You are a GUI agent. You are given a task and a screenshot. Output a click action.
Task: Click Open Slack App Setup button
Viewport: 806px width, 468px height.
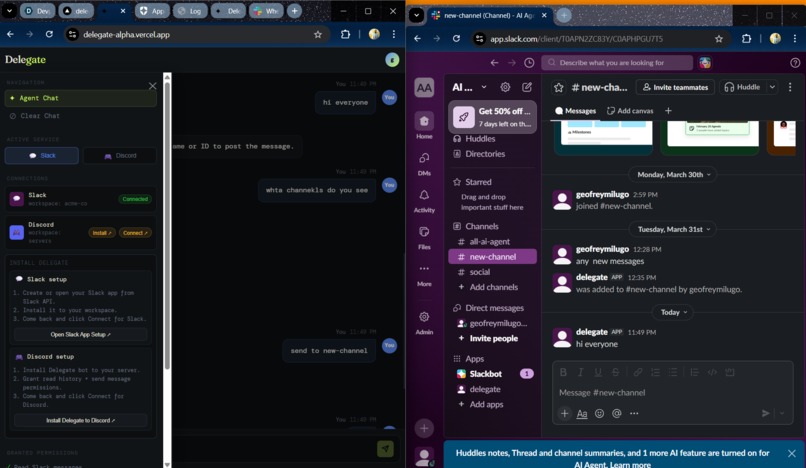tap(81, 334)
